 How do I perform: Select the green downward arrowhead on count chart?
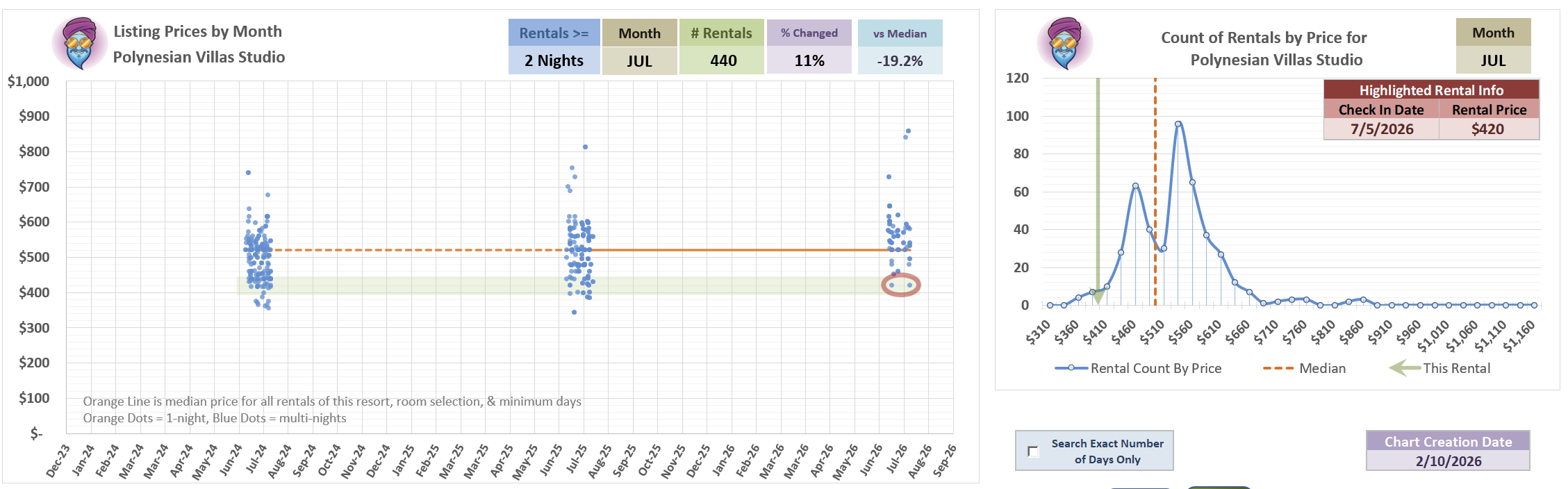click(1098, 297)
